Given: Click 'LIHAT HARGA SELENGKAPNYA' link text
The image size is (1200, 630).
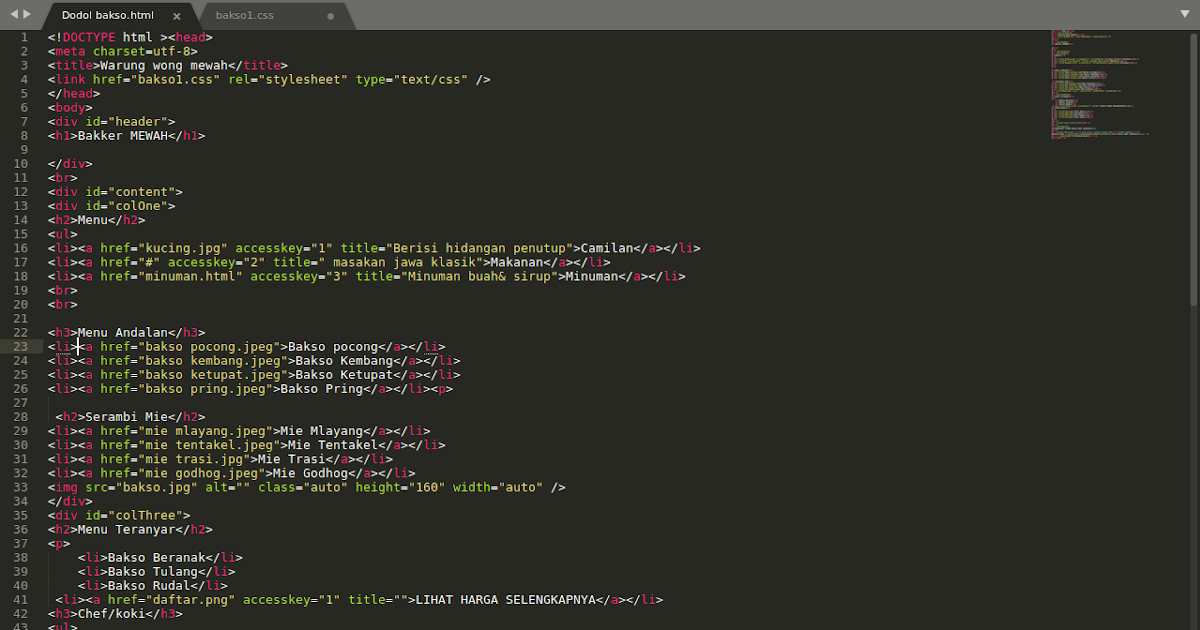Looking at the screenshot, I should tap(505, 600).
